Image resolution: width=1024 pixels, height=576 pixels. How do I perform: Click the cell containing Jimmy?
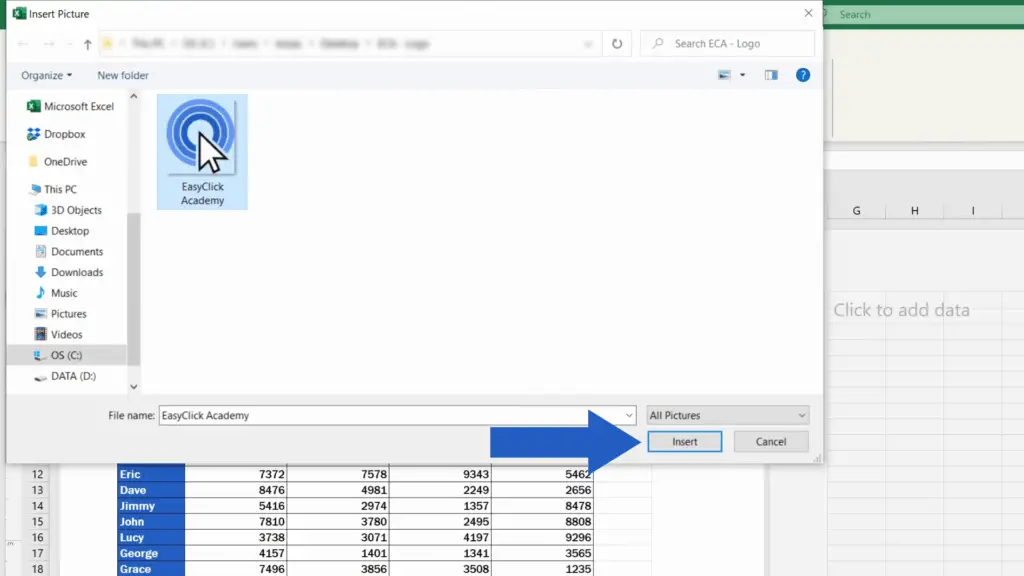click(x=151, y=506)
